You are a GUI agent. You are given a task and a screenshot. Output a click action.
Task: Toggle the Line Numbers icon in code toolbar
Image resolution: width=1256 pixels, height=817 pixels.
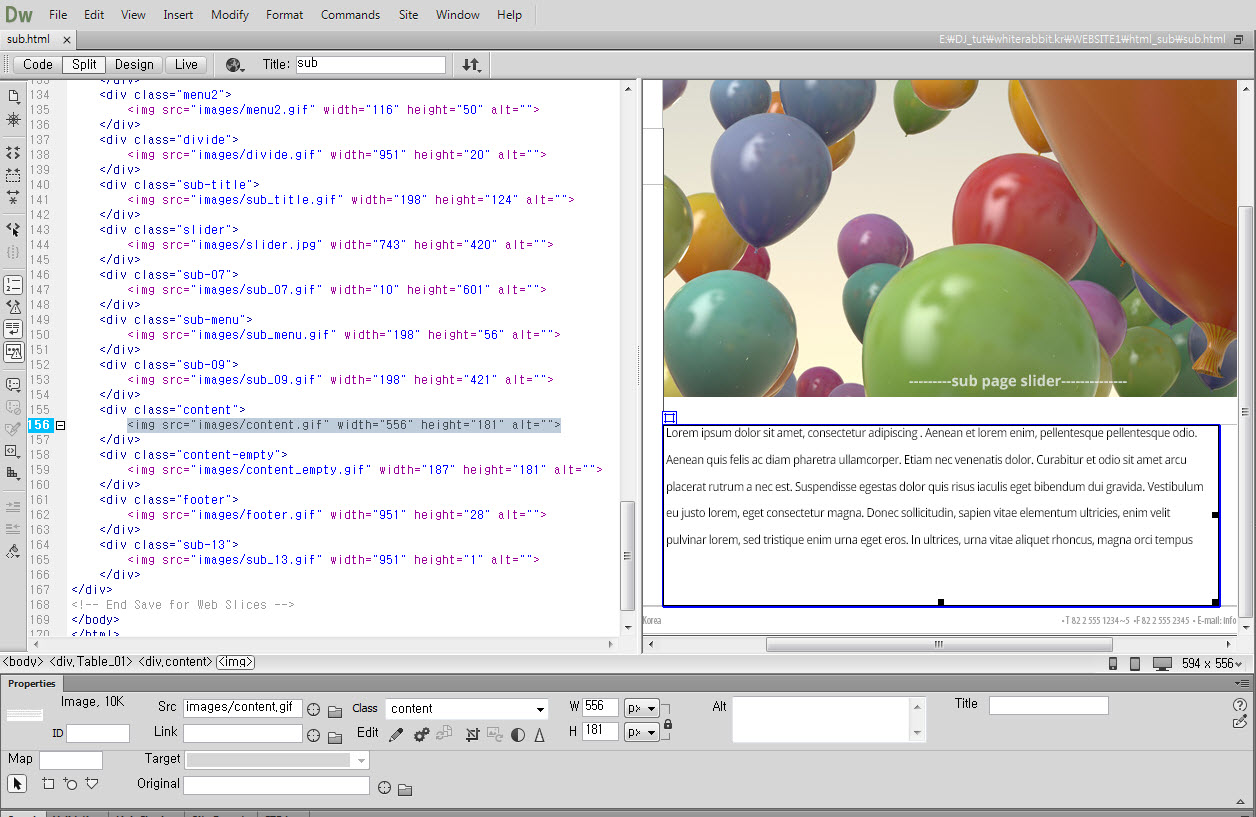point(13,286)
